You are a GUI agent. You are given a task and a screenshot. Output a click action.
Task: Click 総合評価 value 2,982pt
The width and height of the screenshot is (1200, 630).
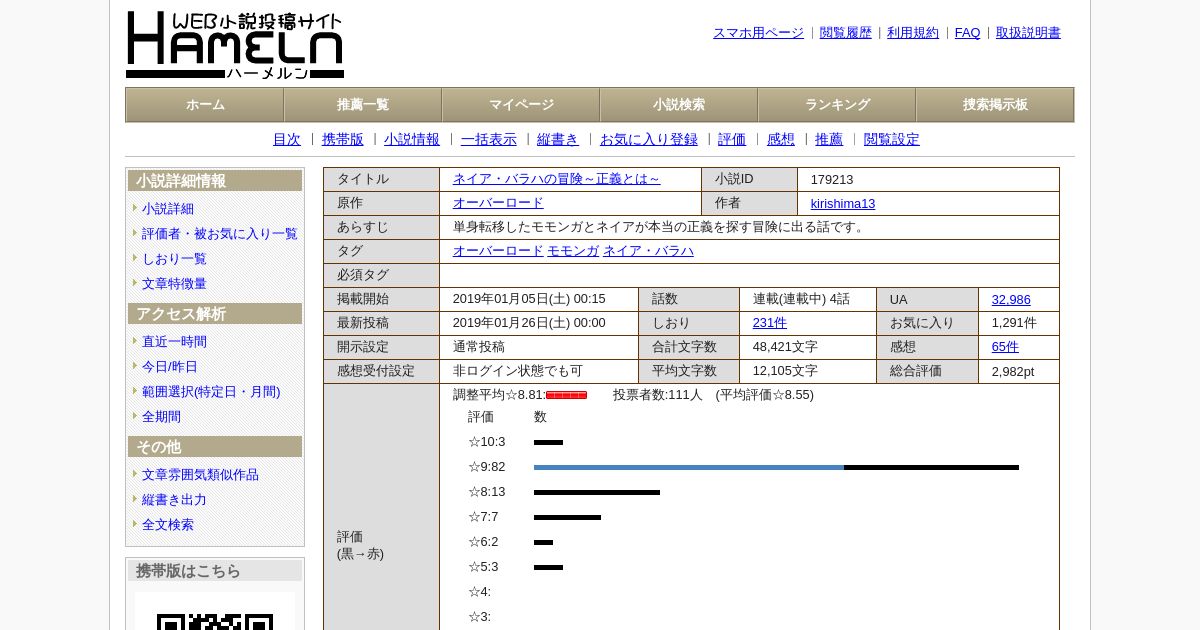pyautogui.click(x=1013, y=371)
